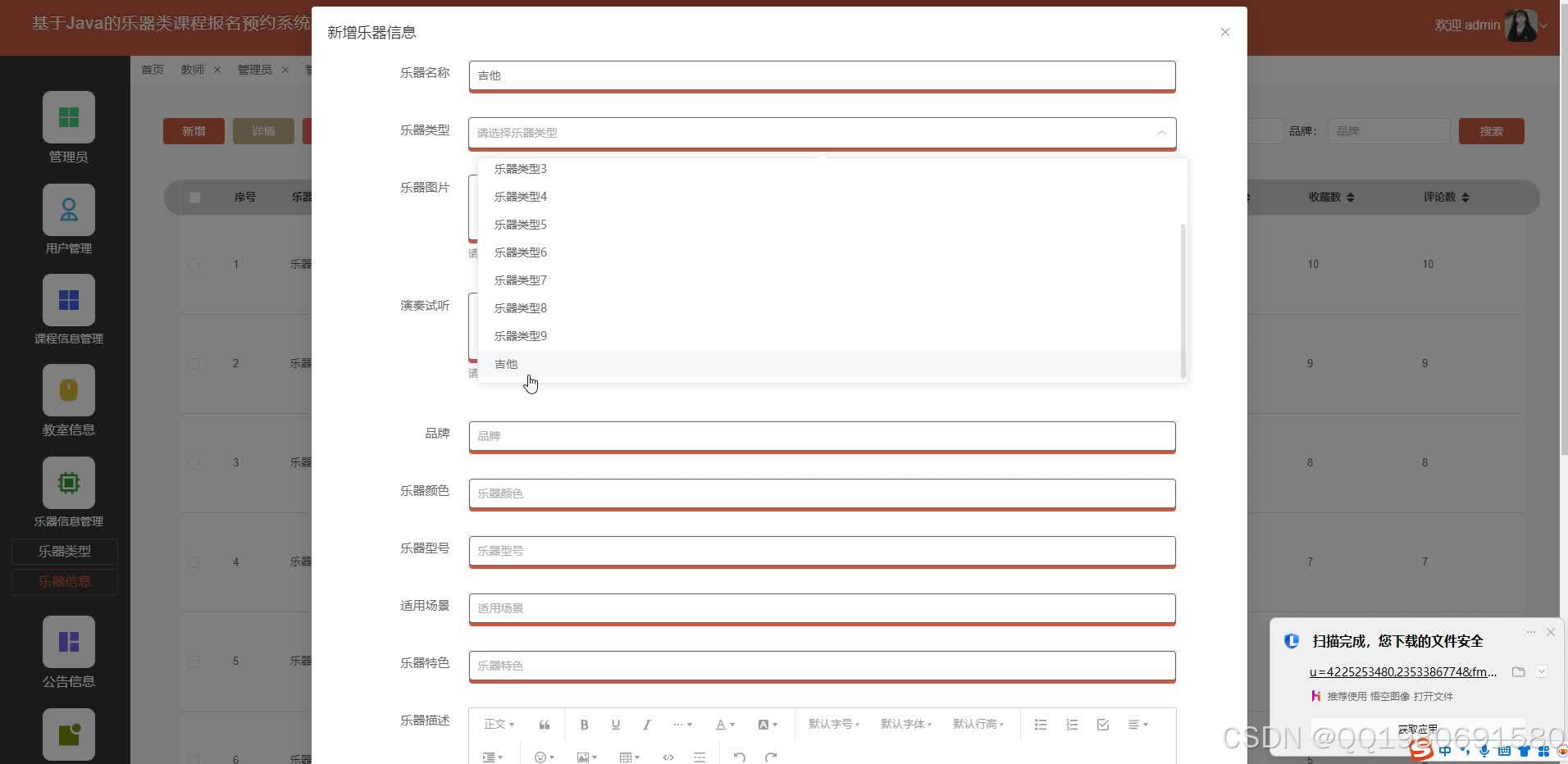Switch Sogou Chinese/English input mode

pos(1445,751)
